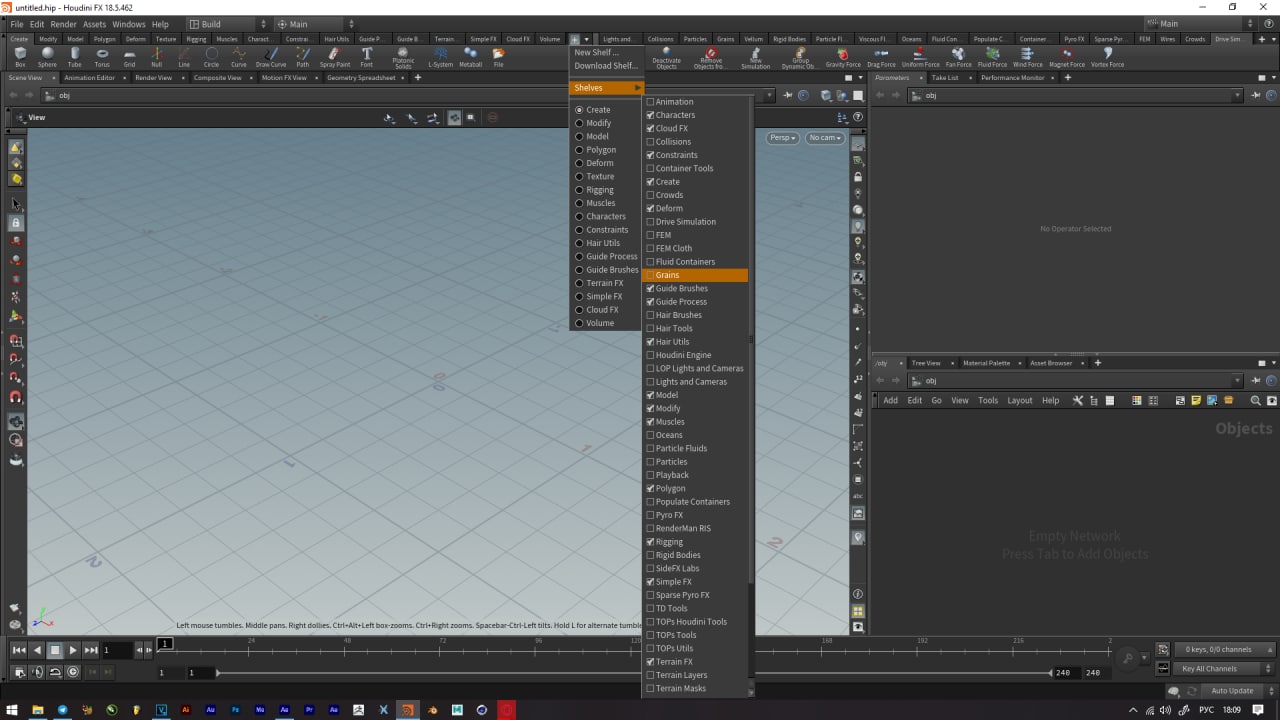Open the Persp viewport dropdown
The image size is (1280, 720).
click(x=783, y=138)
